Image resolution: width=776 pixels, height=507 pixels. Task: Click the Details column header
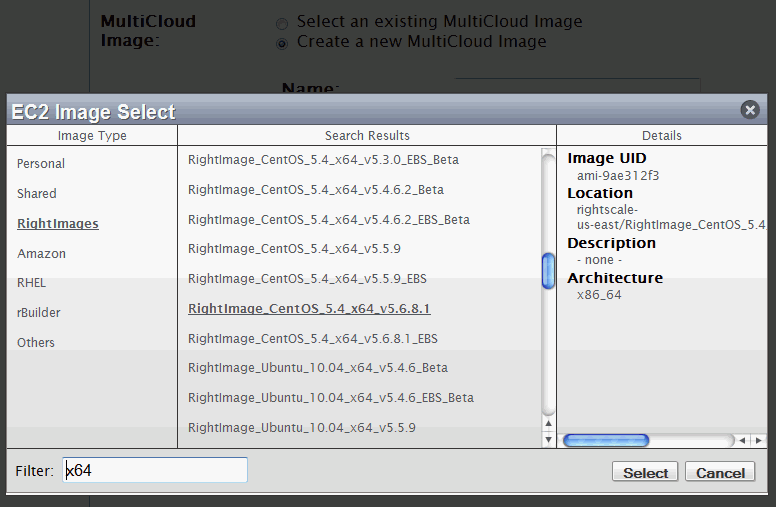coord(662,136)
